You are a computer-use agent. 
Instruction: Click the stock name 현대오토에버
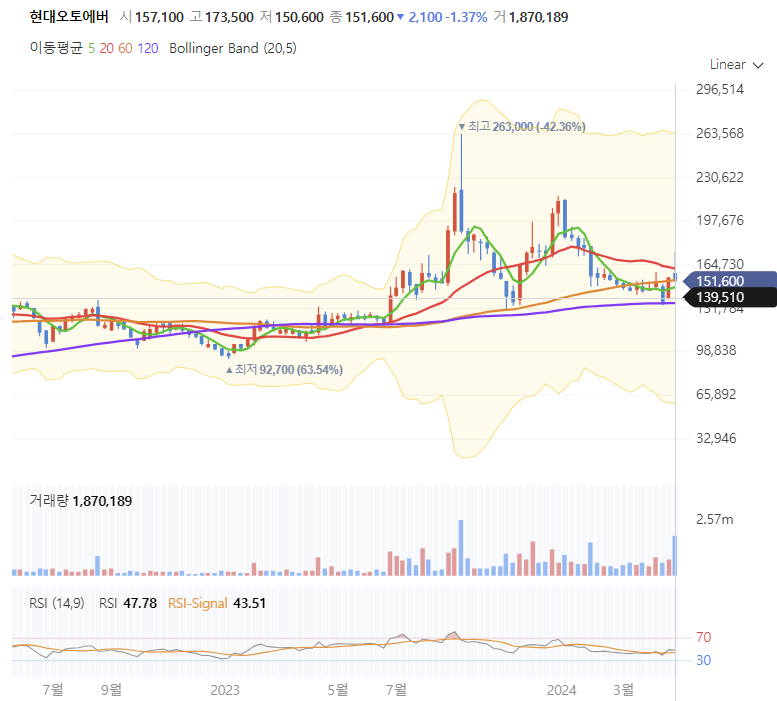click(x=69, y=17)
